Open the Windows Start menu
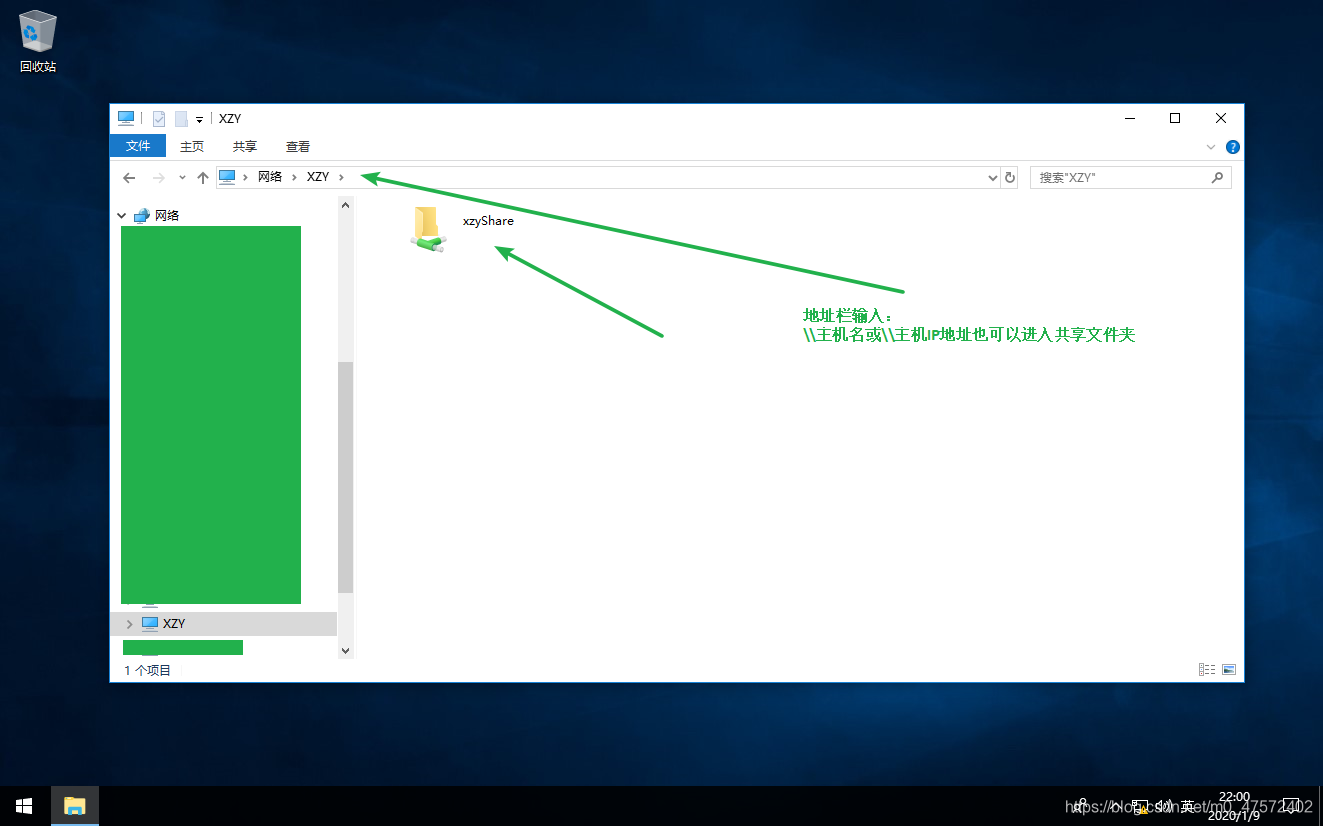Screen dimensions: 1323x826 (24, 806)
